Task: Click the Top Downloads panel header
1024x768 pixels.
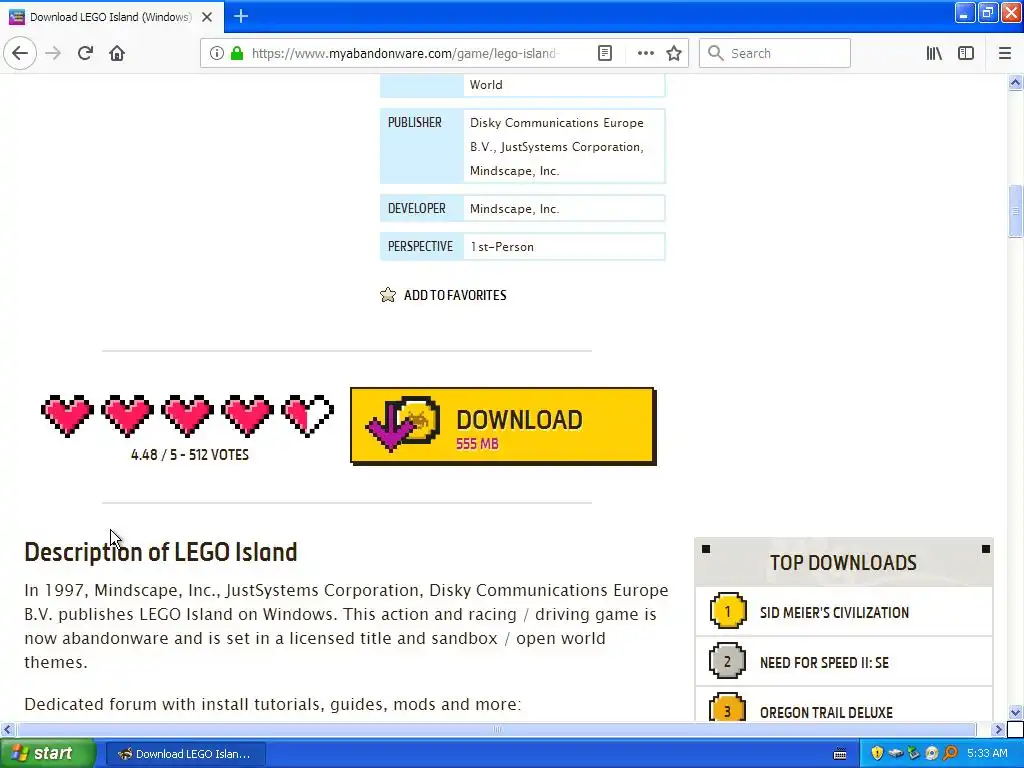Action: pyautogui.click(x=844, y=562)
